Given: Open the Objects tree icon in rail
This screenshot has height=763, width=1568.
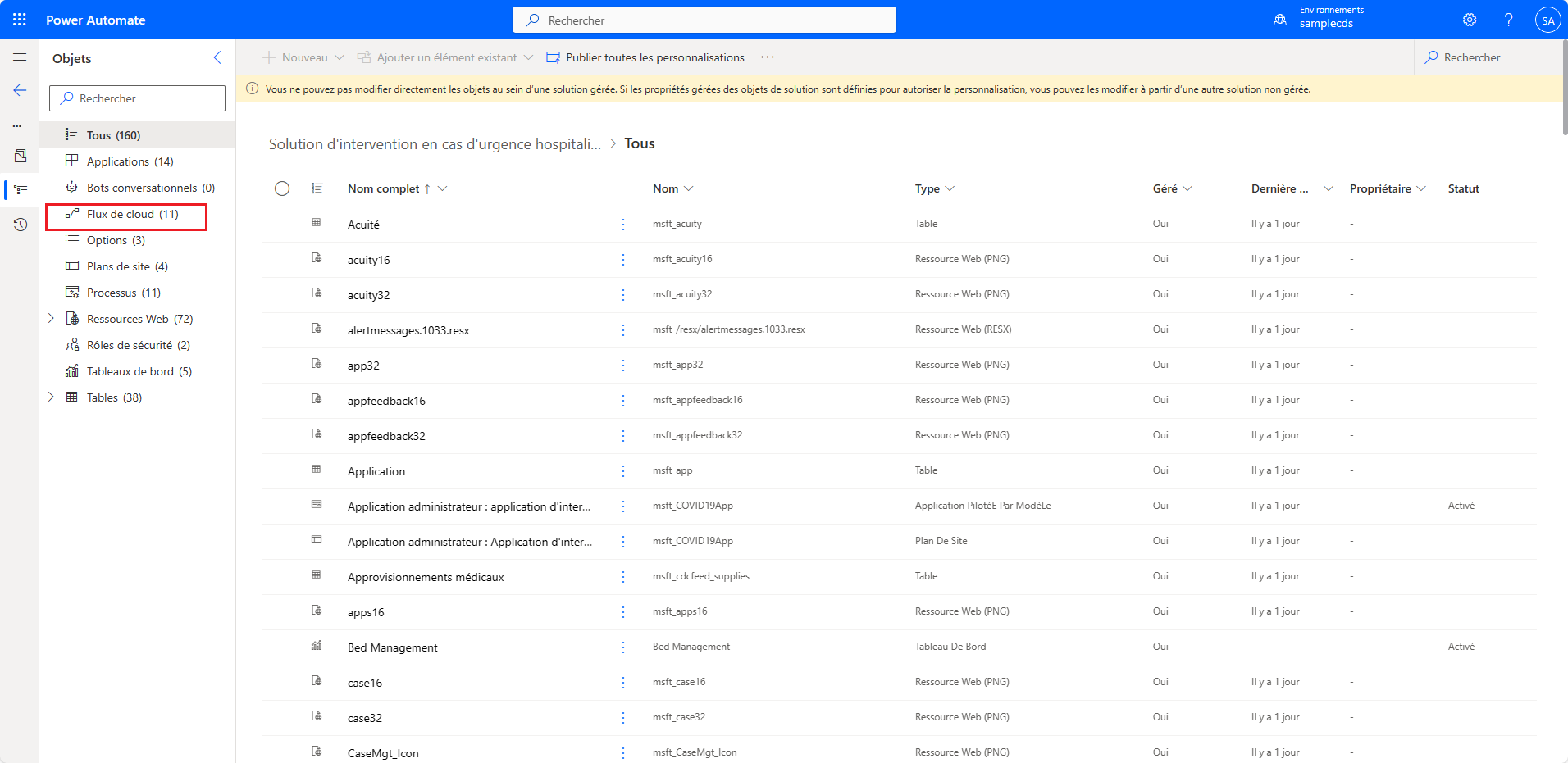Looking at the screenshot, I should 21,189.
